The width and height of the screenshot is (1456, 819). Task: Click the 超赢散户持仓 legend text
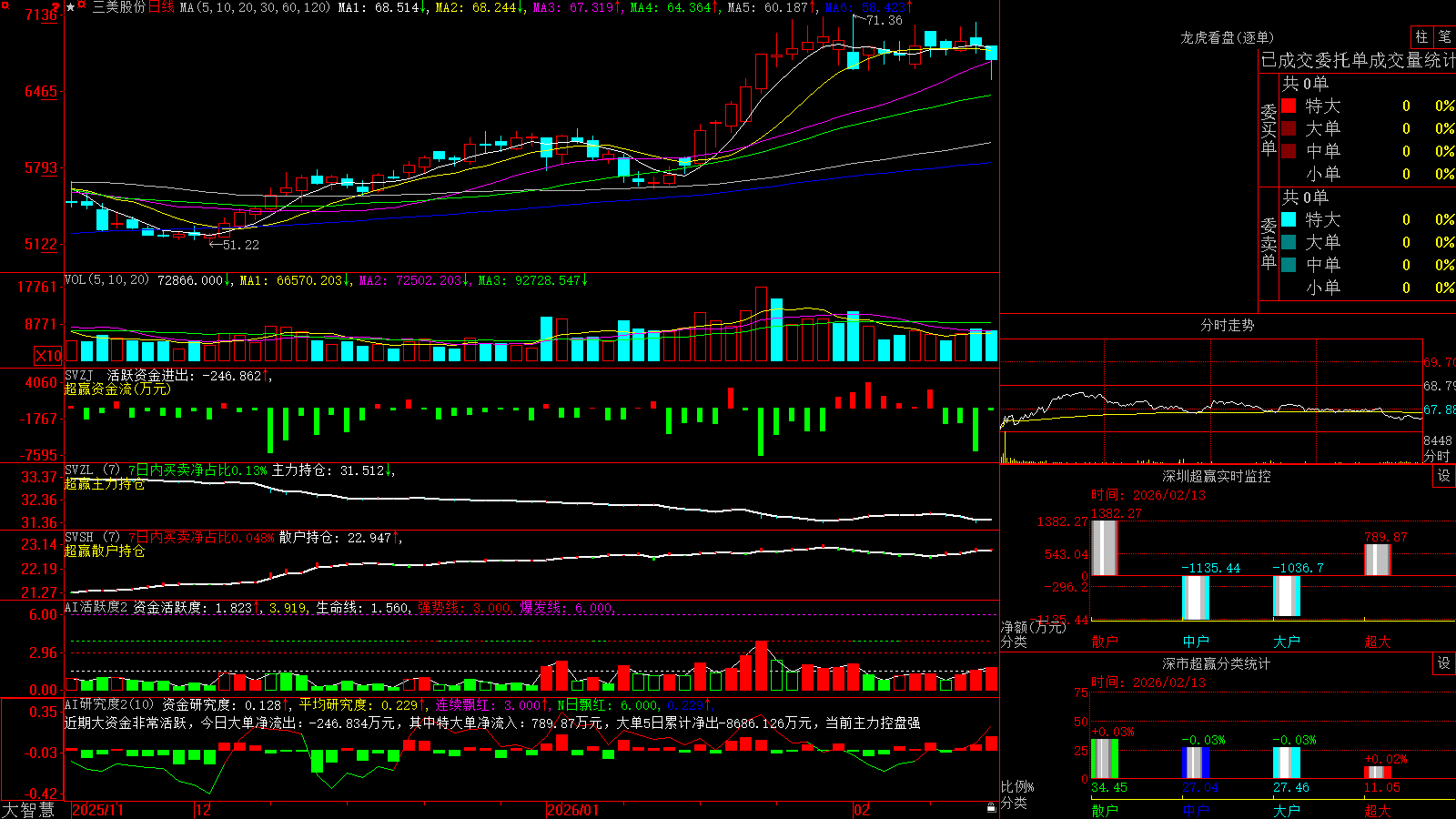click(x=105, y=551)
